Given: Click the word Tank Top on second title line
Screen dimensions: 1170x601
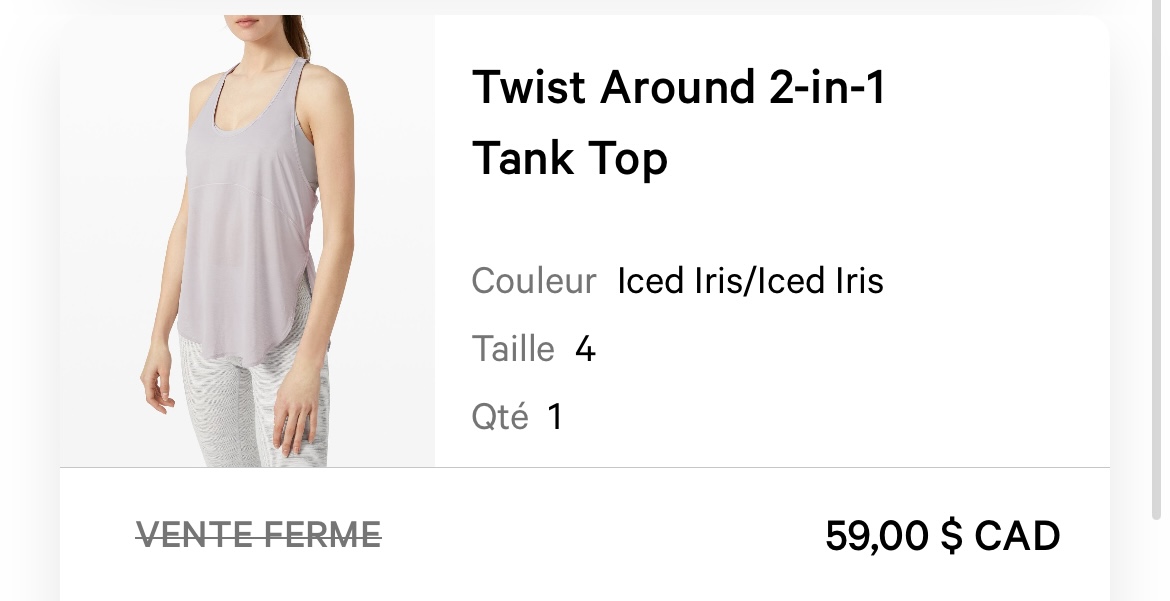Looking at the screenshot, I should (569, 159).
